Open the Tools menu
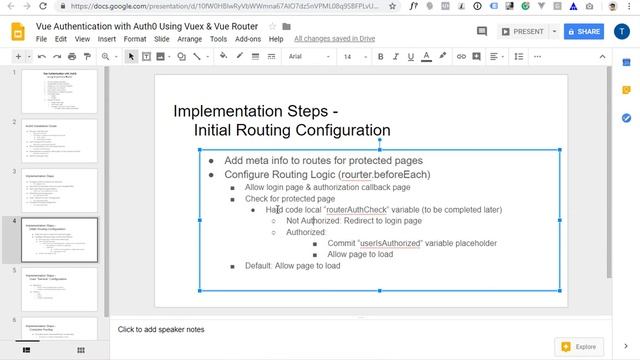The width and height of the screenshot is (640, 360). click(x=218, y=39)
